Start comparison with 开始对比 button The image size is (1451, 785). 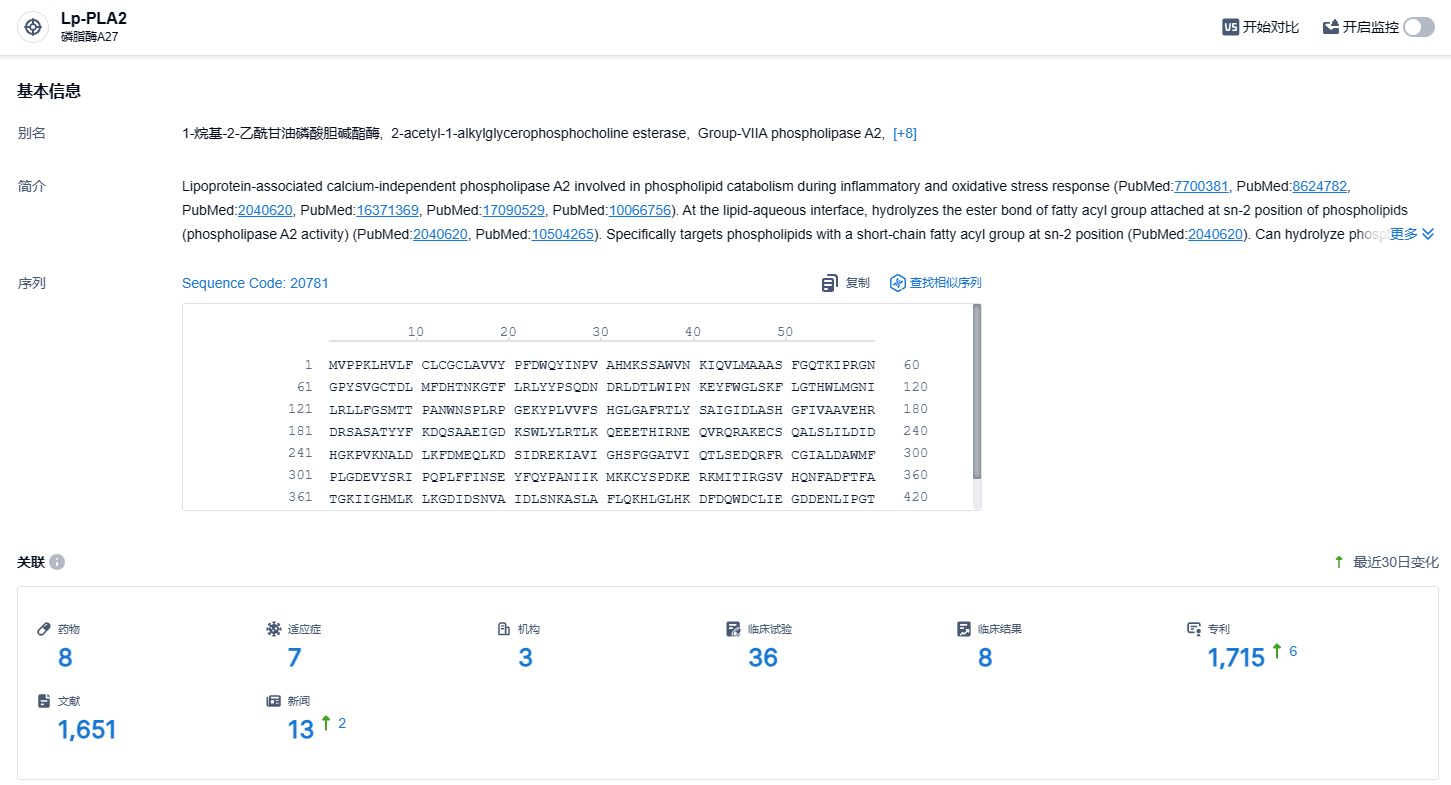click(x=1261, y=27)
